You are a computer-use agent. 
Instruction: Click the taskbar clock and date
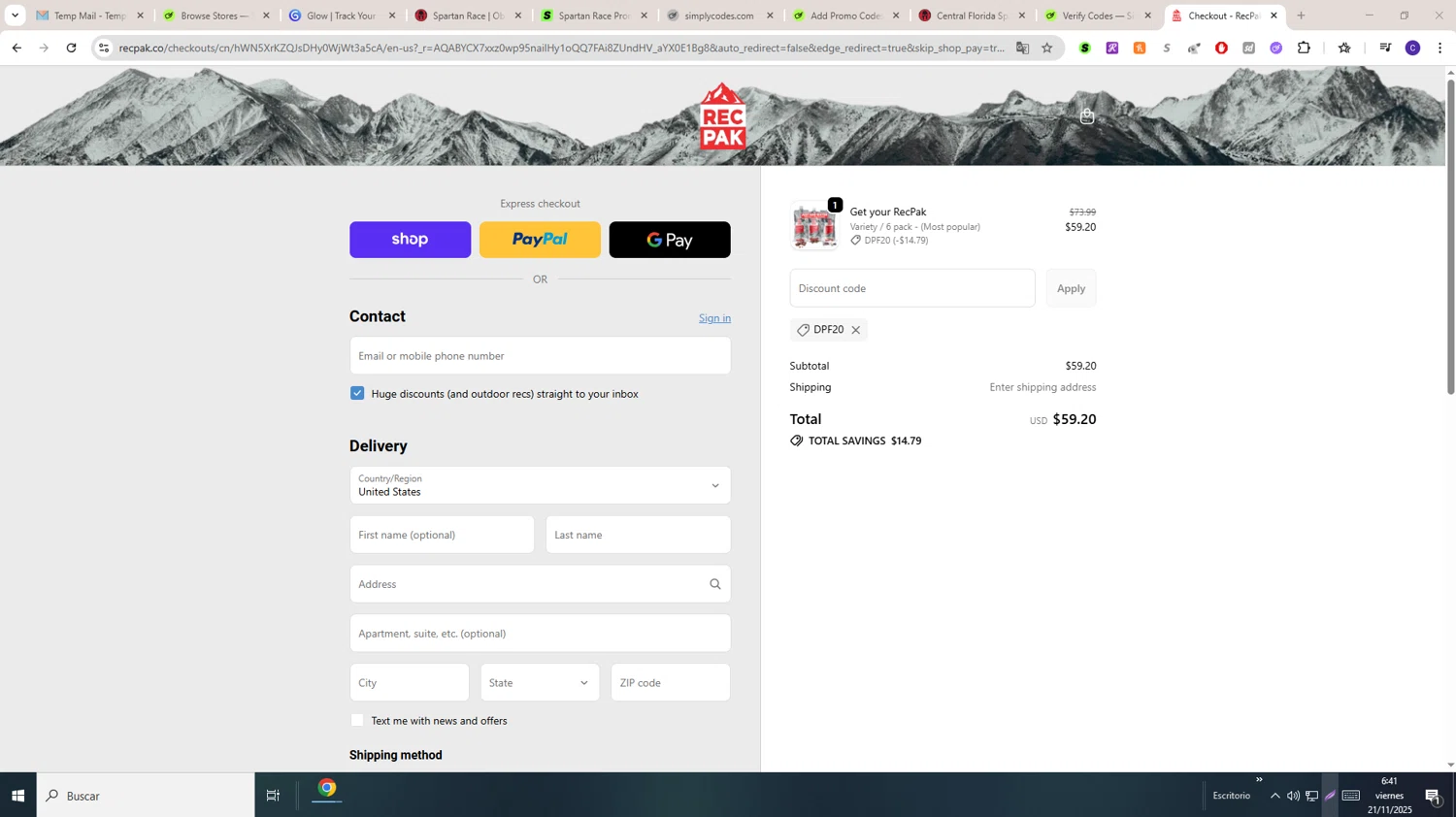1389,796
